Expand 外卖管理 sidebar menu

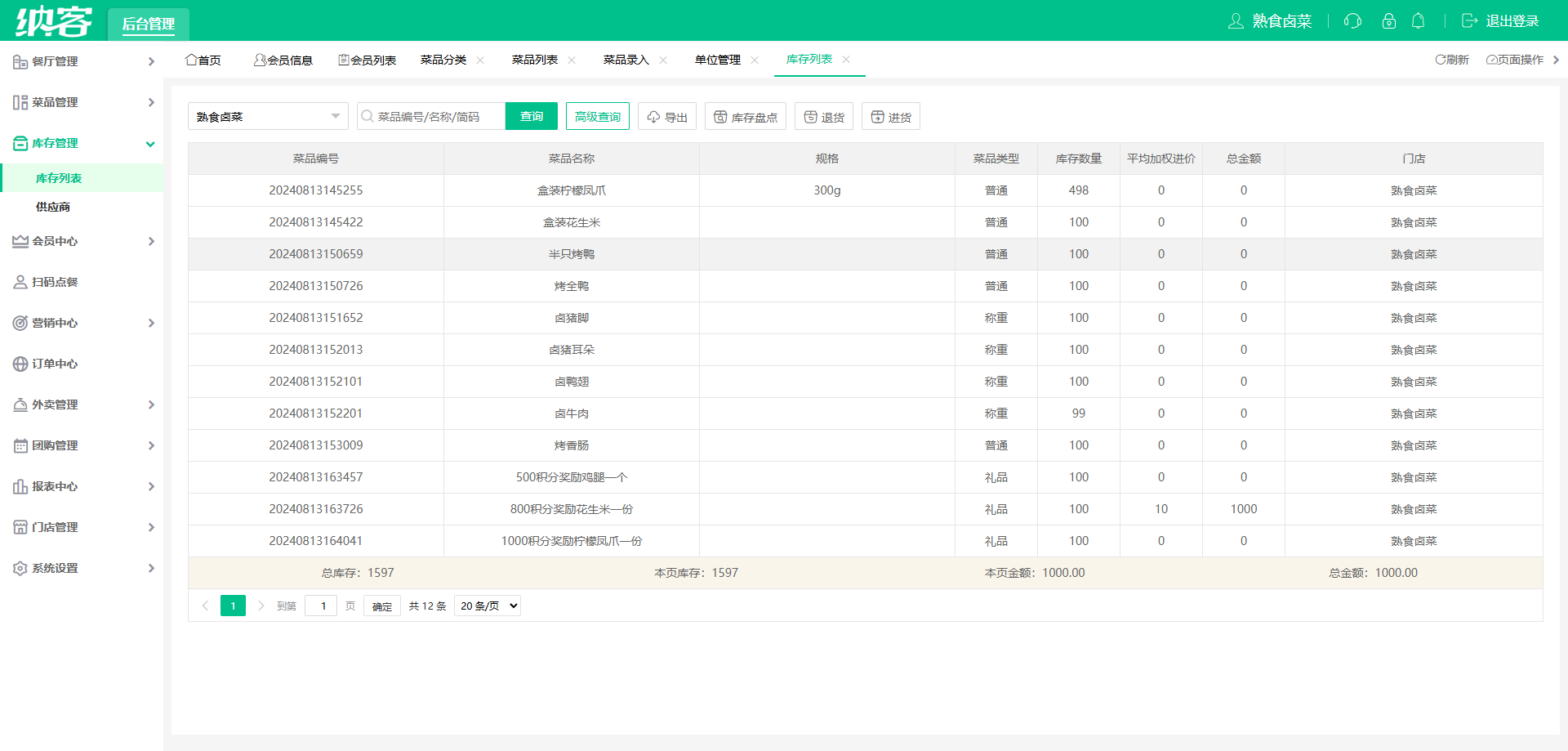82,405
